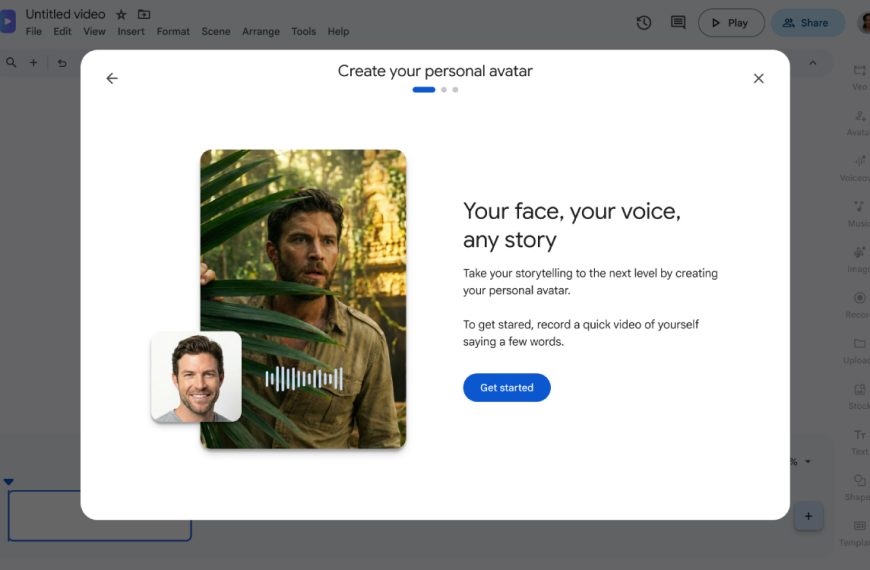Go back using the dialog's left arrow
The image size is (870, 570).
point(112,78)
